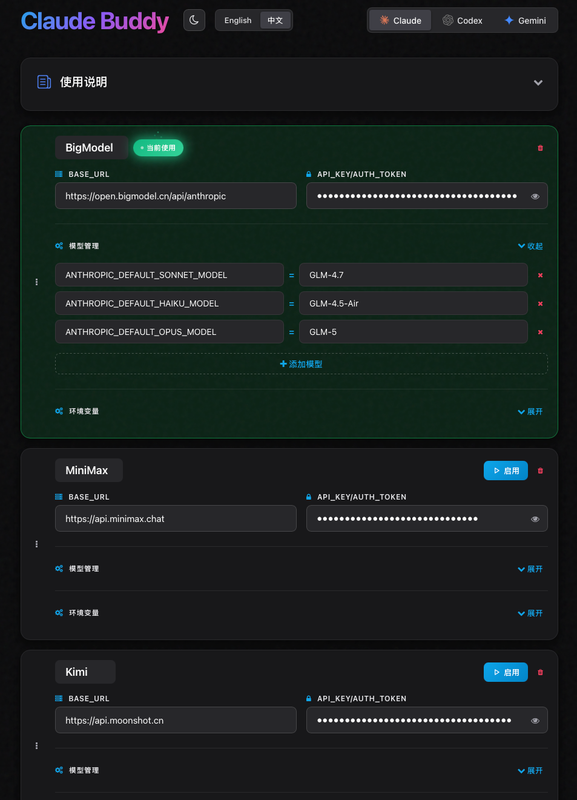
Task: Click the ANTHROPIC_DEFAULT_OPUS_MODEL key field
Action: click(x=169, y=332)
